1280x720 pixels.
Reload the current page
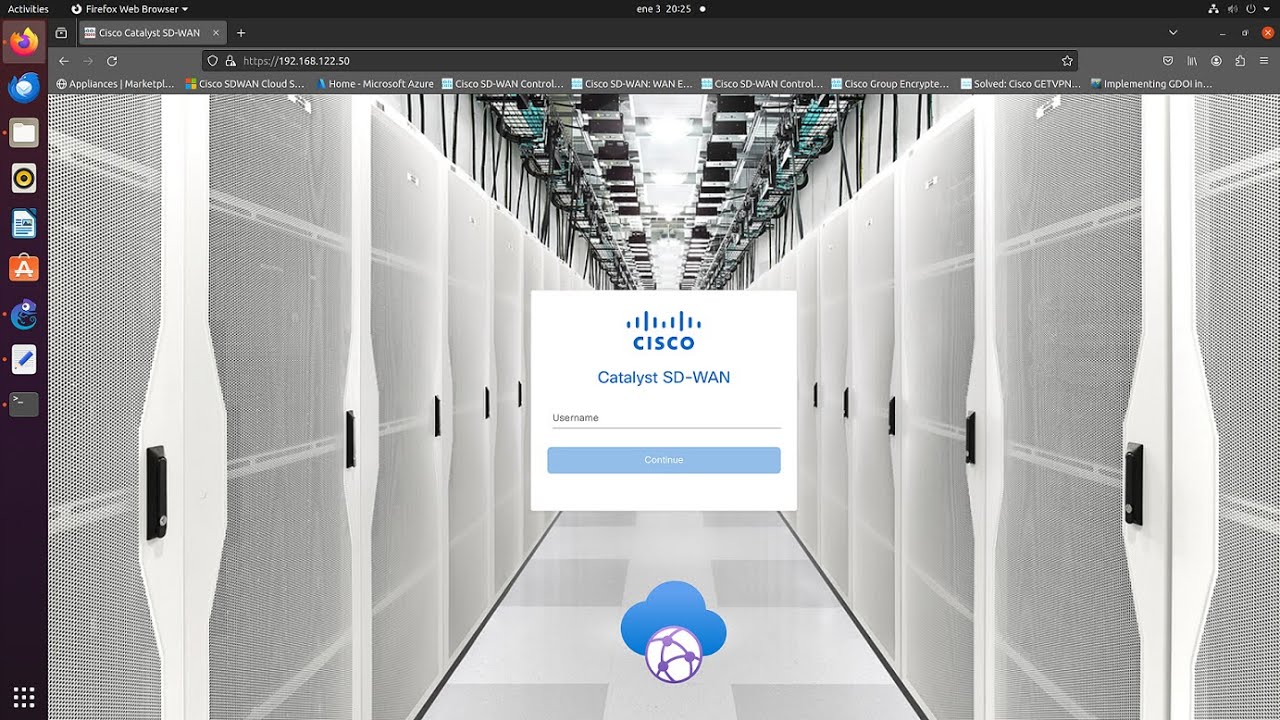click(x=112, y=61)
